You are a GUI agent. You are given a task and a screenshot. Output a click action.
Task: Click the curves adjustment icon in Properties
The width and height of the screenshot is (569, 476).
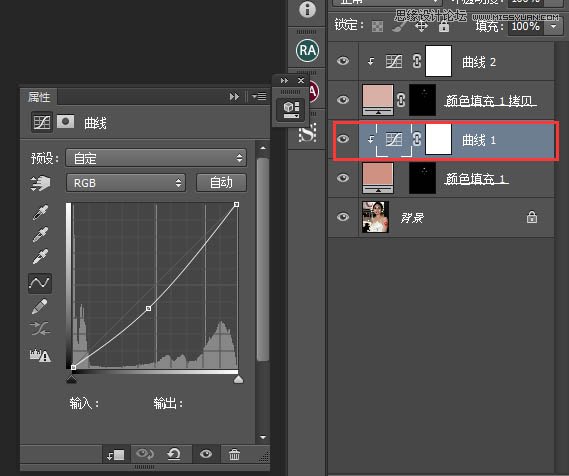point(42,122)
